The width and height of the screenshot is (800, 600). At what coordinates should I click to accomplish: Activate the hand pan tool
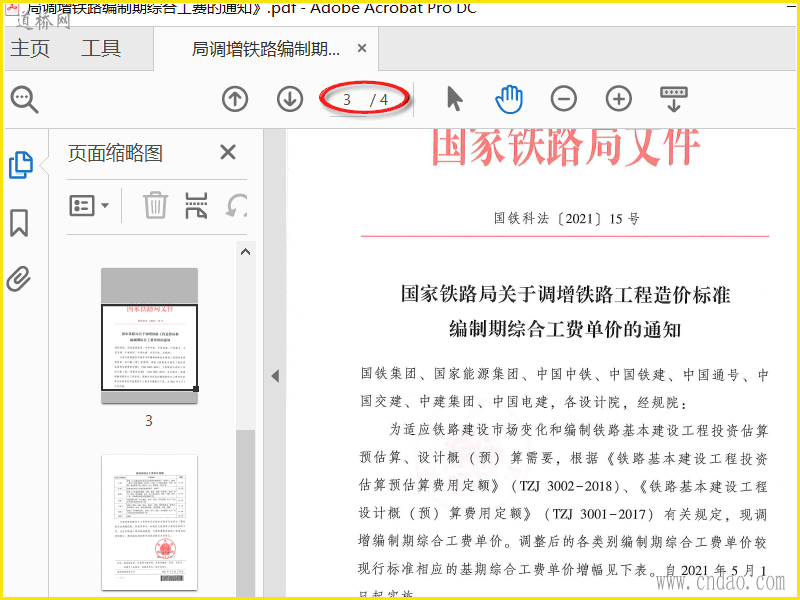tap(509, 99)
